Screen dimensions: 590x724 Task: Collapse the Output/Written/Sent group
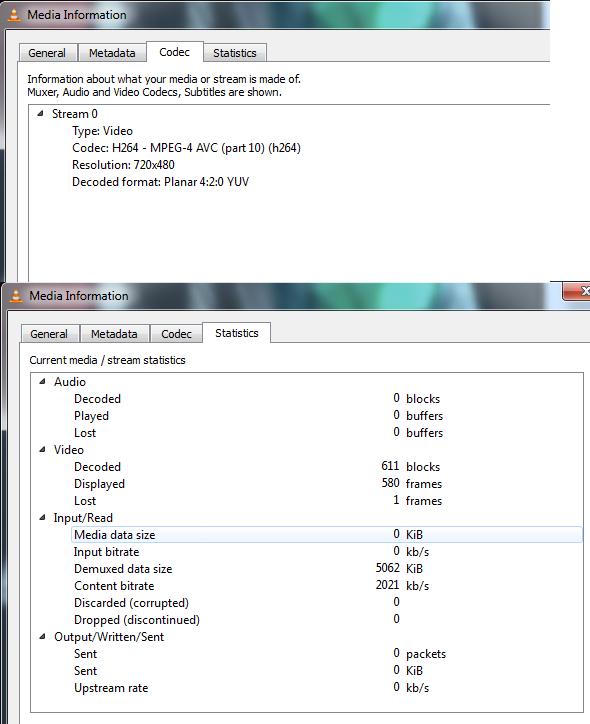click(42, 637)
